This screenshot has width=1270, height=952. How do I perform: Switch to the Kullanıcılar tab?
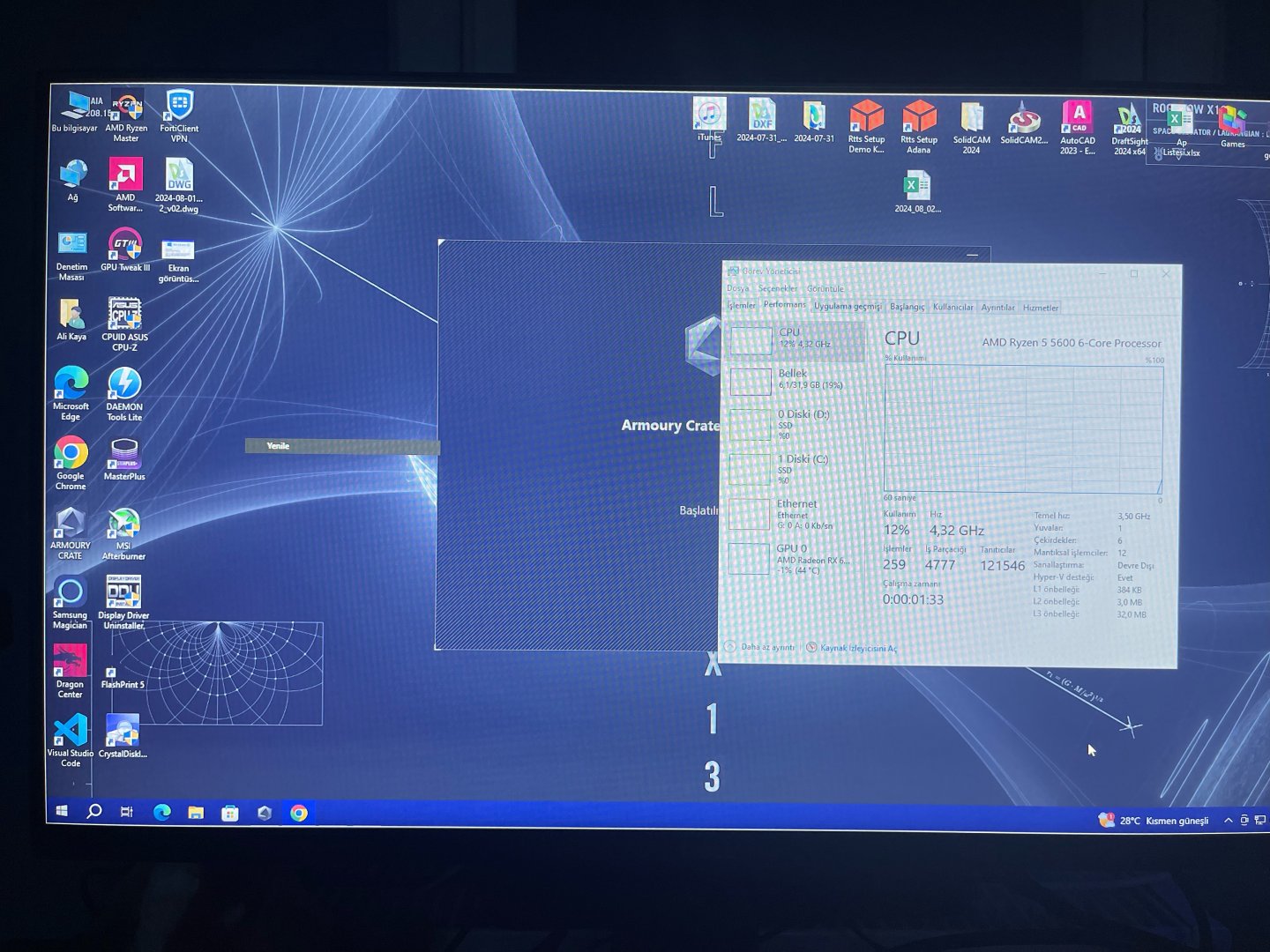[953, 307]
